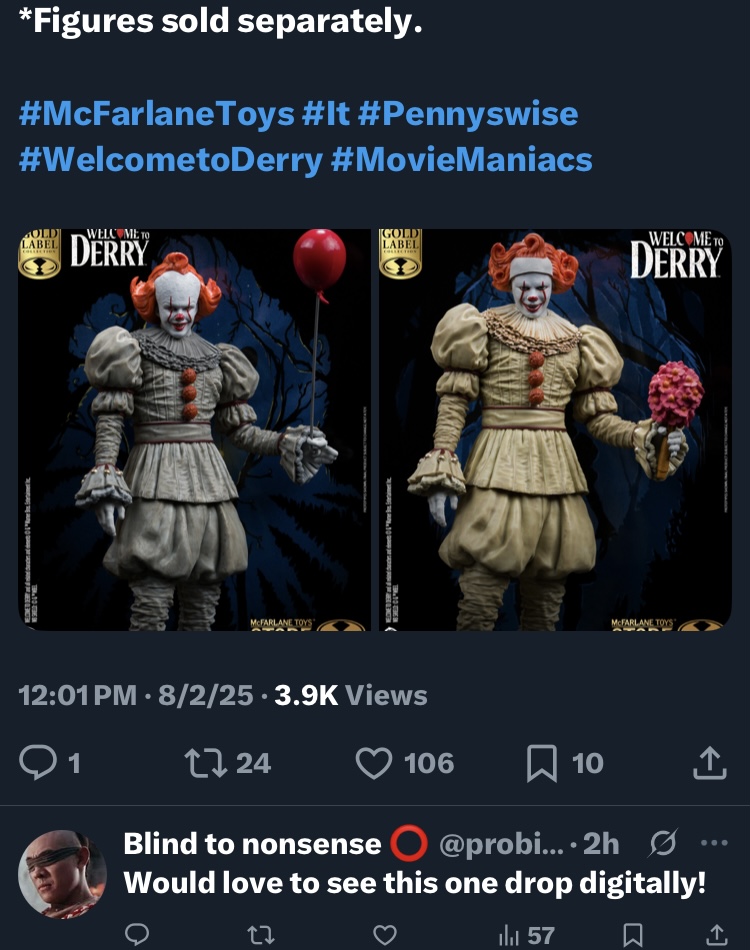Share the main McFarlane tweet

[710, 762]
